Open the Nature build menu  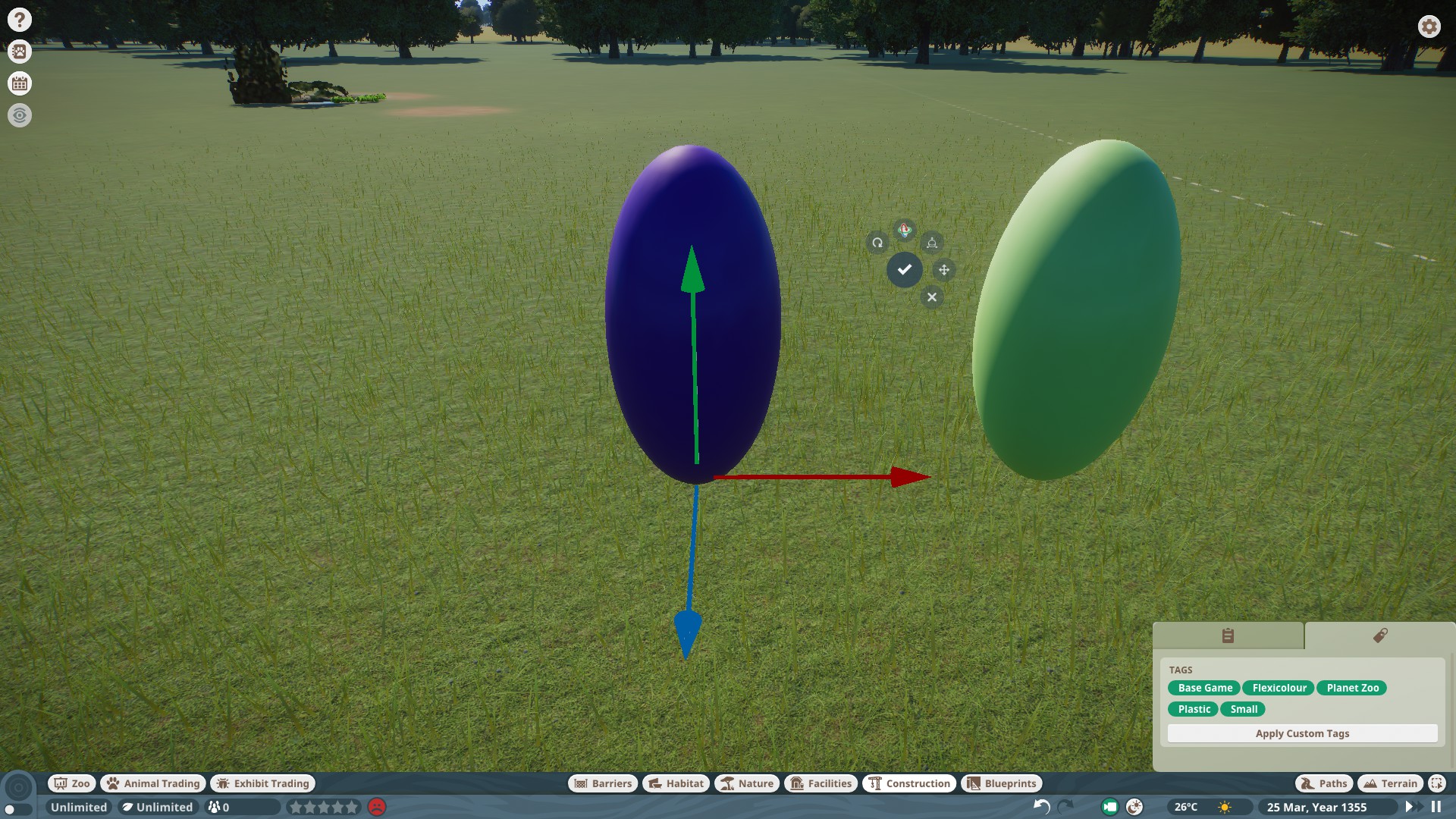[746, 783]
